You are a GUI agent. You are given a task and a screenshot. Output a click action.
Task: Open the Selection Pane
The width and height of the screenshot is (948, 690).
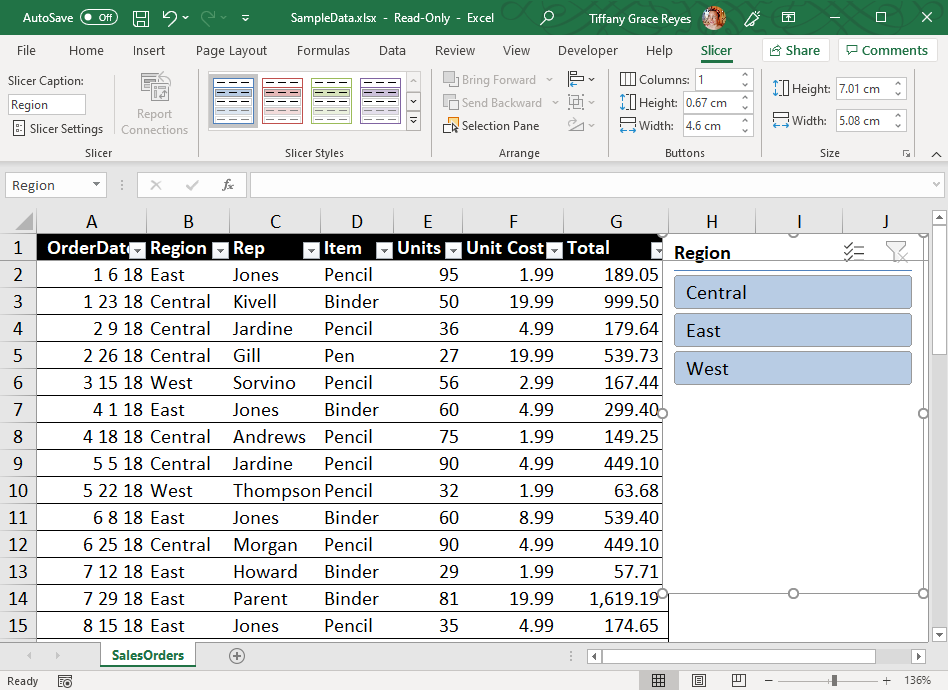click(491, 126)
